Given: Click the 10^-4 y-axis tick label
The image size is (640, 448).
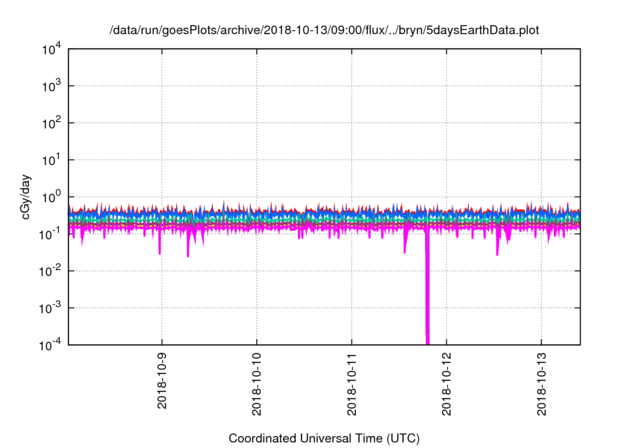Looking at the screenshot, I should [x=50, y=345].
